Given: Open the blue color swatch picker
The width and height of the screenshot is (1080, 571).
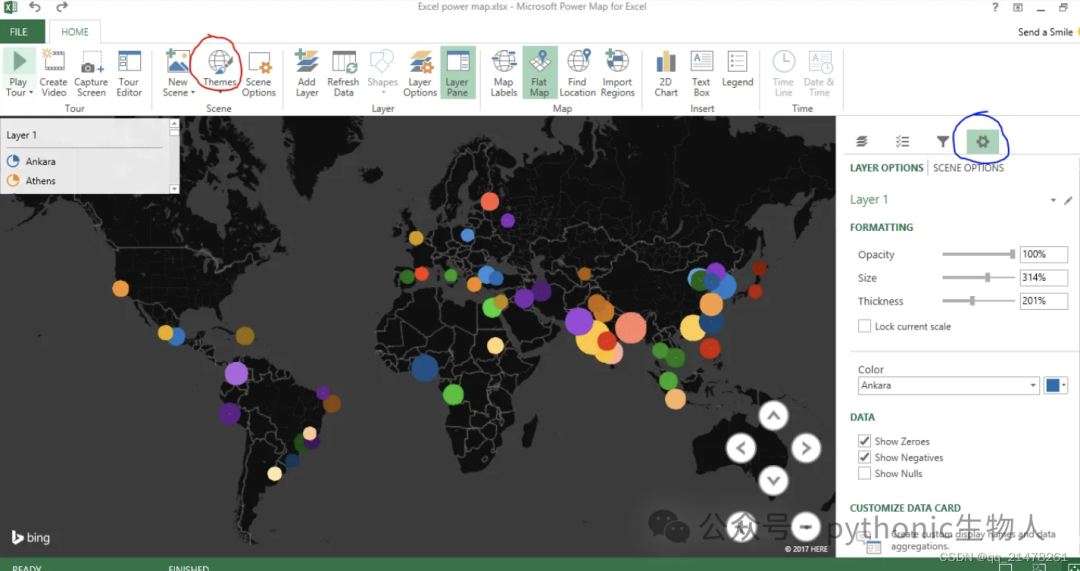Looking at the screenshot, I should tap(1055, 386).
